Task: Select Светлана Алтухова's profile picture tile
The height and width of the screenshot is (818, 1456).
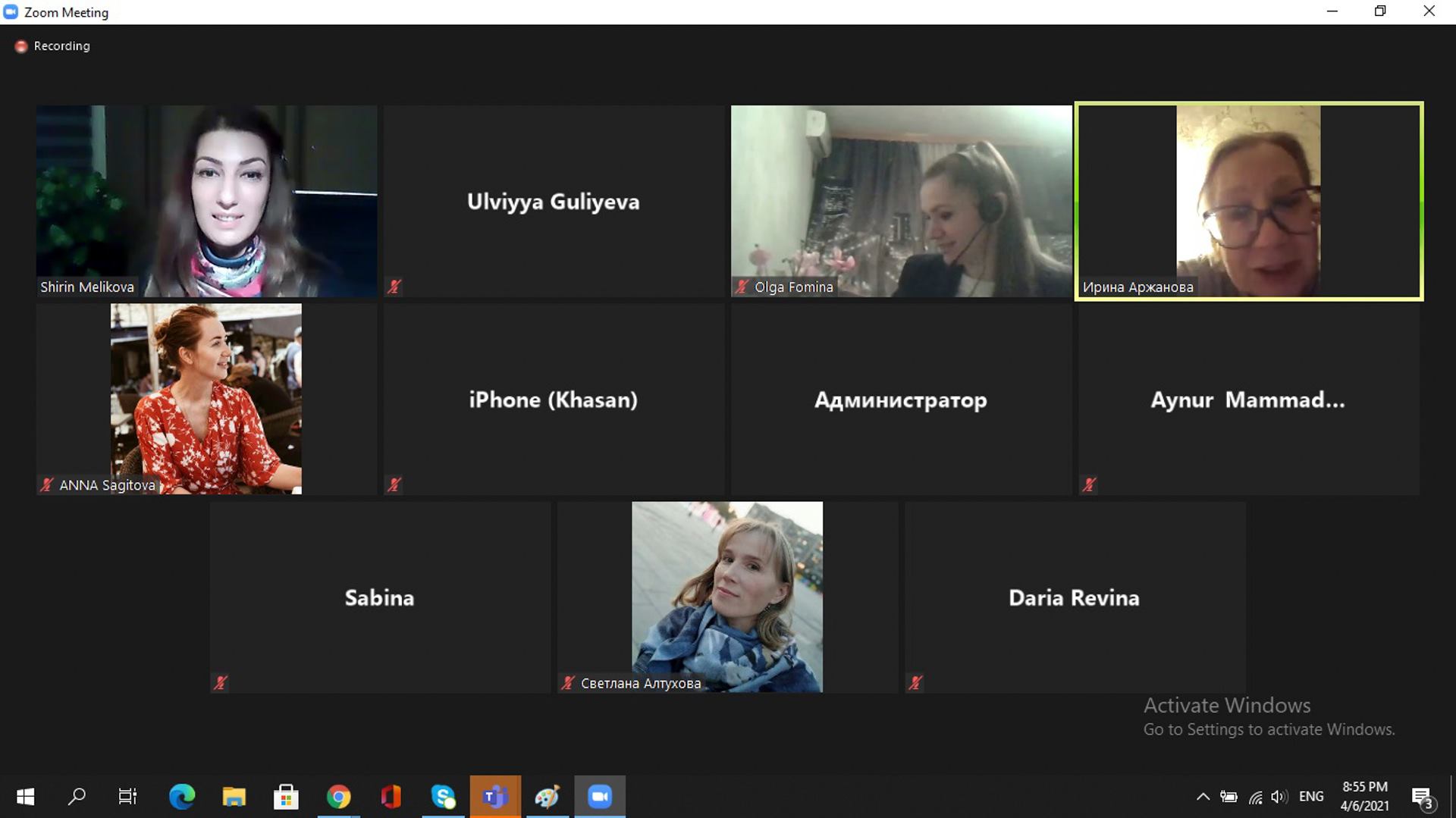Action: point(727,597)
